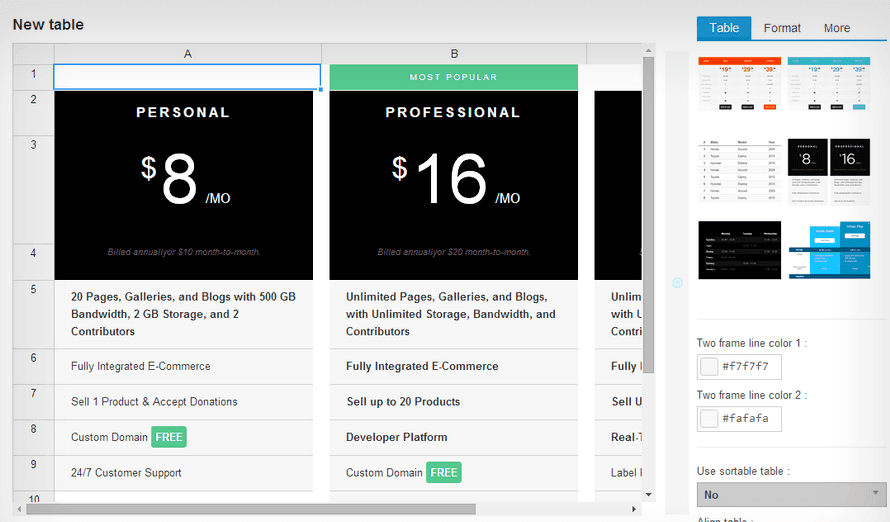
Task: Click the Two frame line color 2 swatch
Action: coord(709,419)
